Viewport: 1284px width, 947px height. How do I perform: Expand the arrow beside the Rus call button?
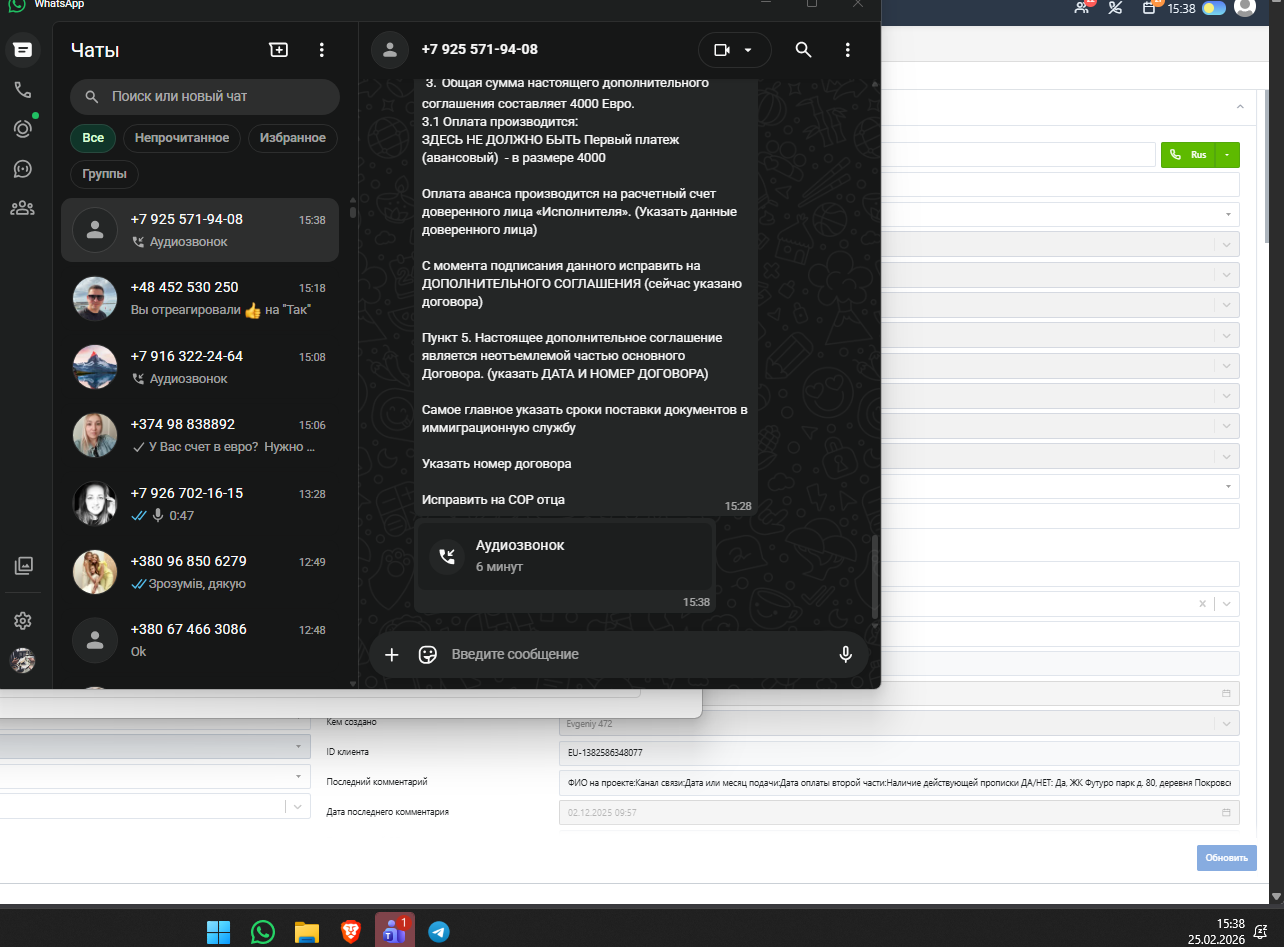point(1227,155)
